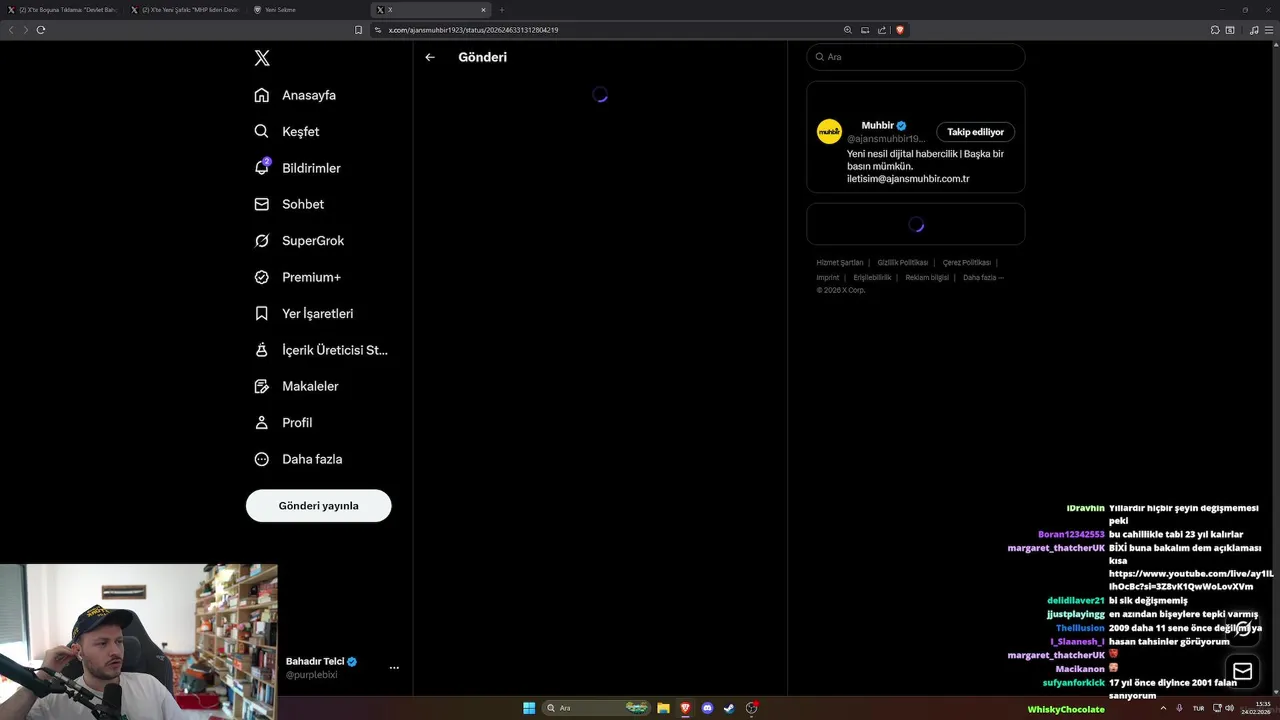Screen dimensions: 1280x720
Task: Switch to Devlet Bahçeli browser tab
Action: 62,10
